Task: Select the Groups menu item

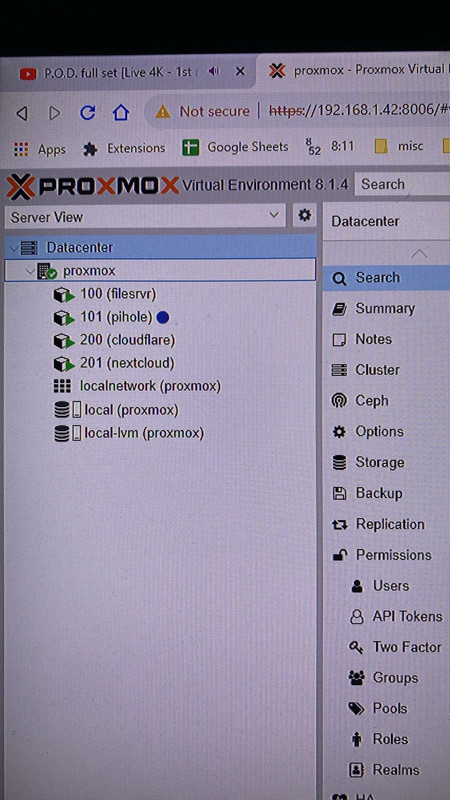Action: tap(386, 678)
